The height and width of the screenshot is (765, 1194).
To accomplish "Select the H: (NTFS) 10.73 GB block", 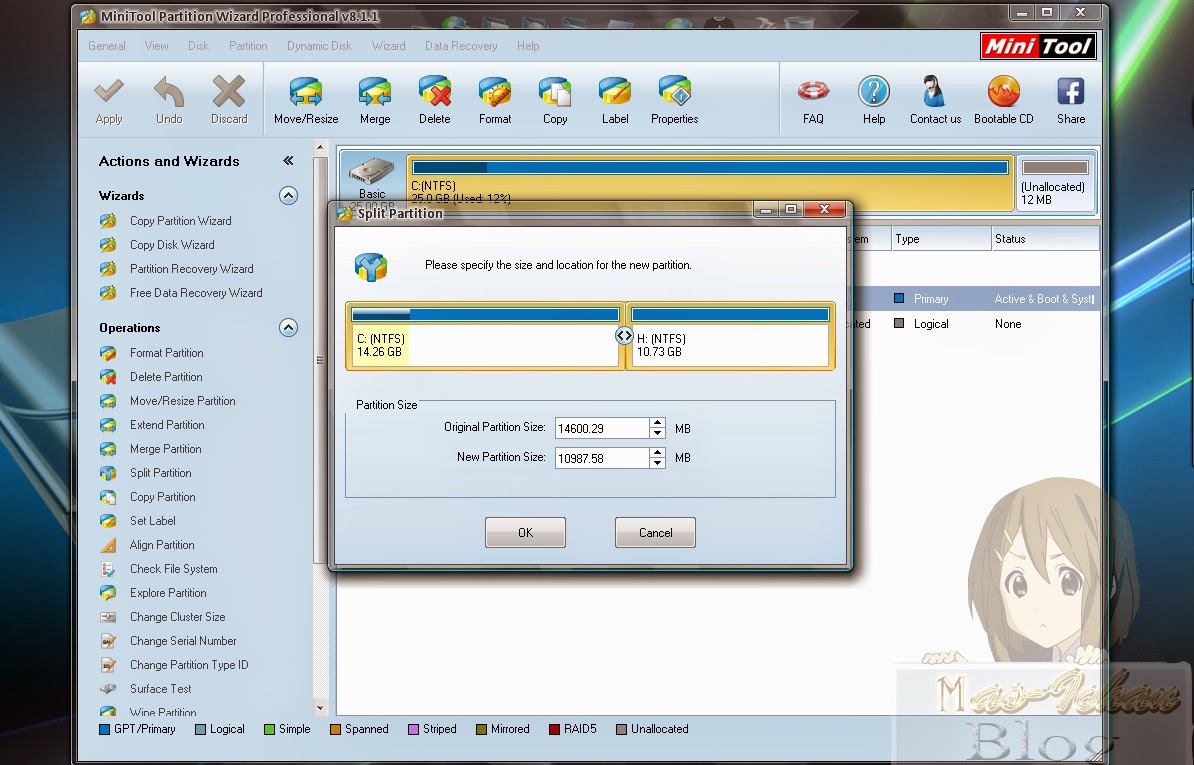I will (x=729, y=336).
